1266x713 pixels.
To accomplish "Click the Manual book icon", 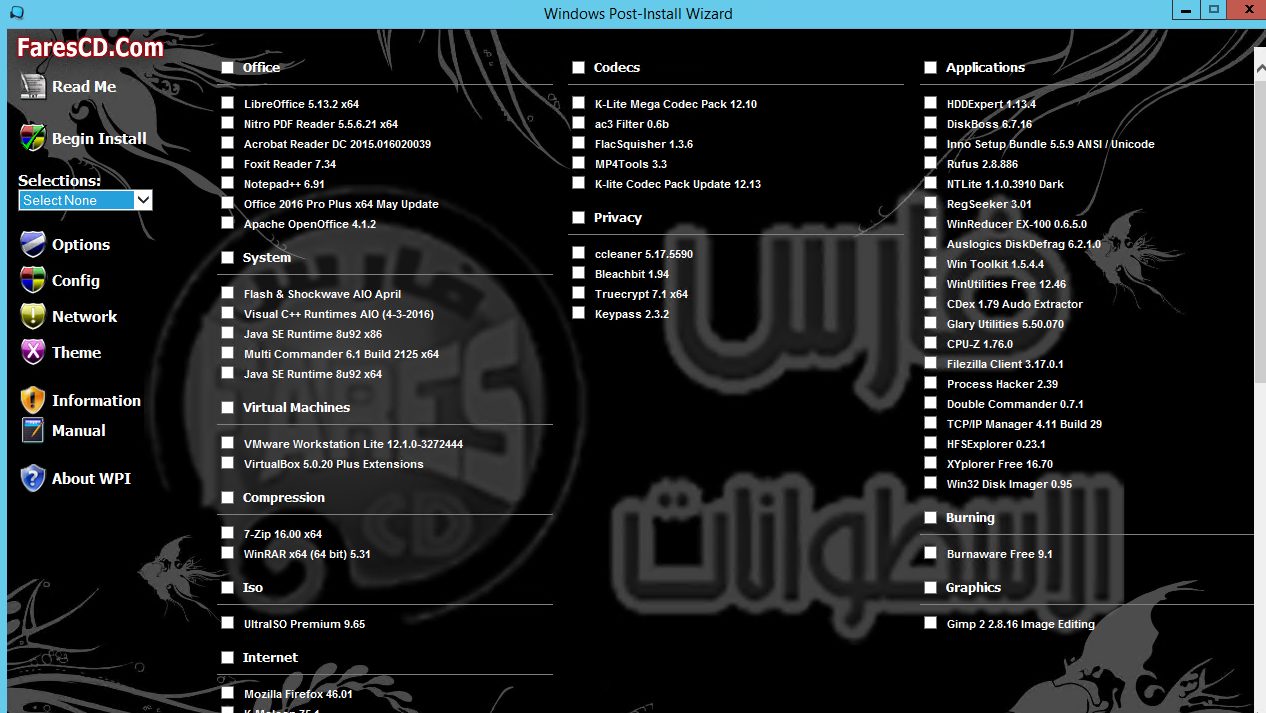I will point(33,430).
